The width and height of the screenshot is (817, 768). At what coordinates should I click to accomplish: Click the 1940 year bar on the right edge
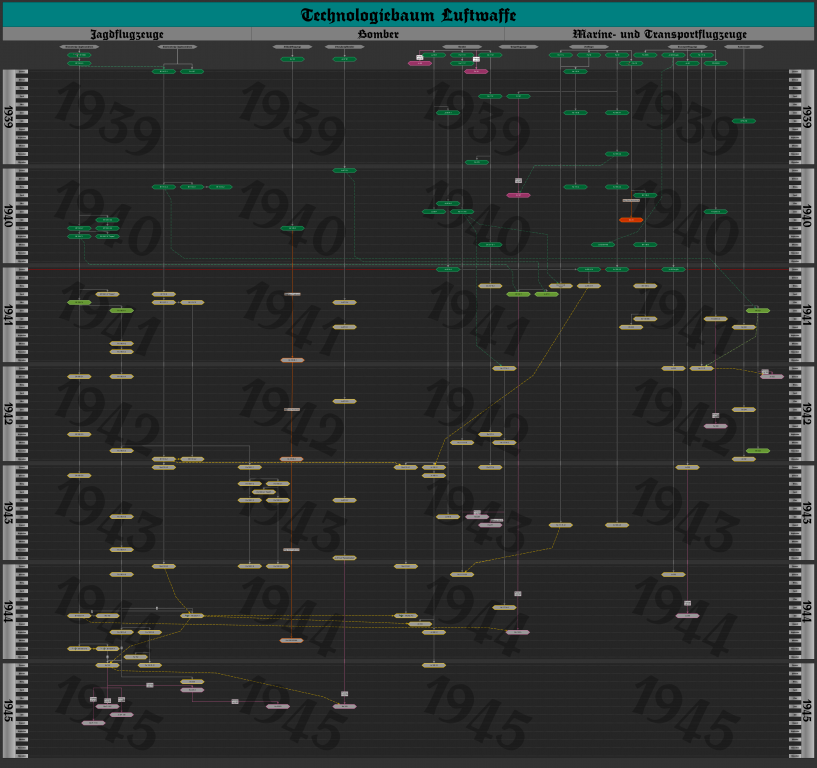pyautogui.click(x=807, y=216)
